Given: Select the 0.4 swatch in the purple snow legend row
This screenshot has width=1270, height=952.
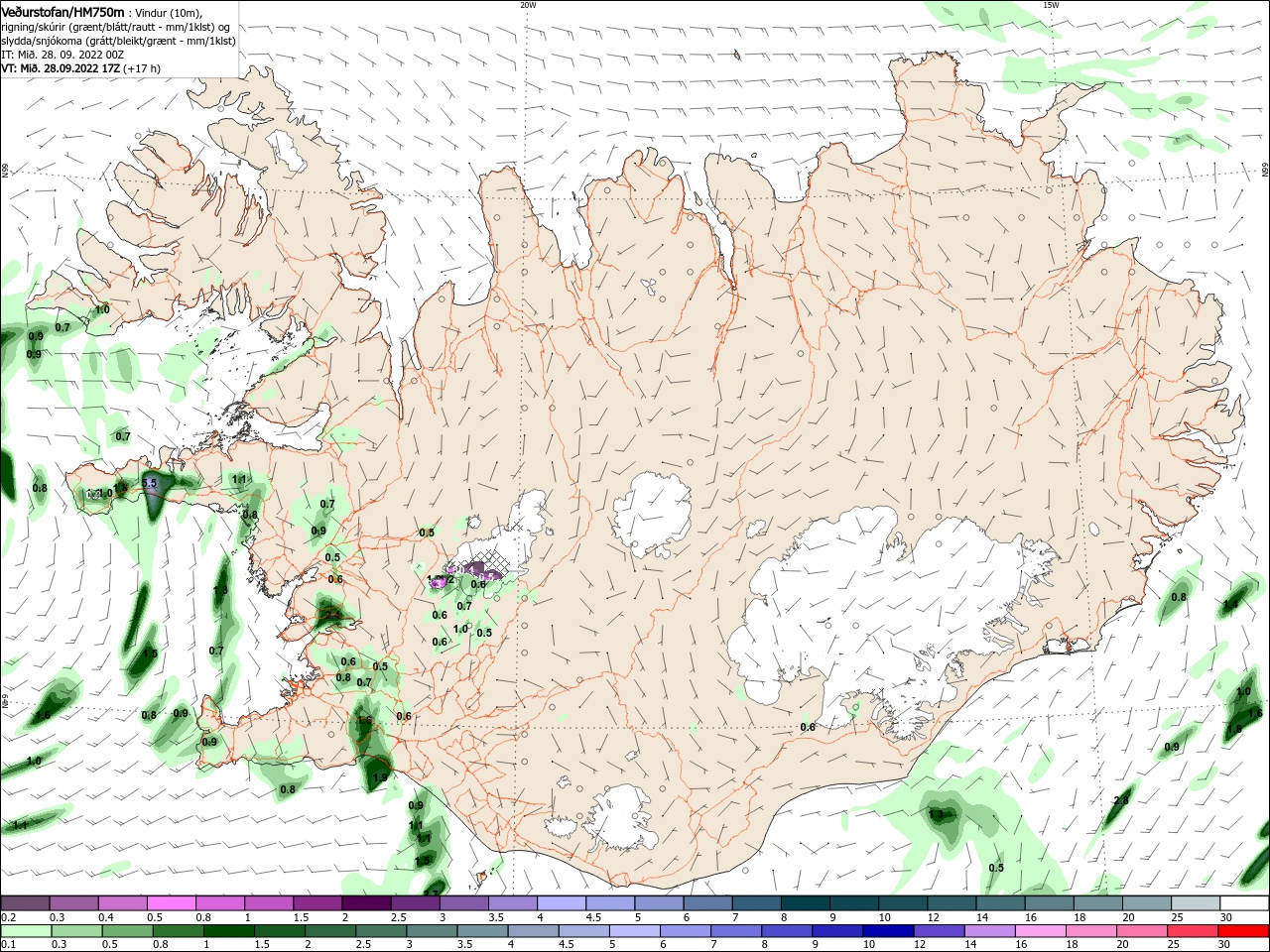Looking at the screenshot, I should coord(123,902).
